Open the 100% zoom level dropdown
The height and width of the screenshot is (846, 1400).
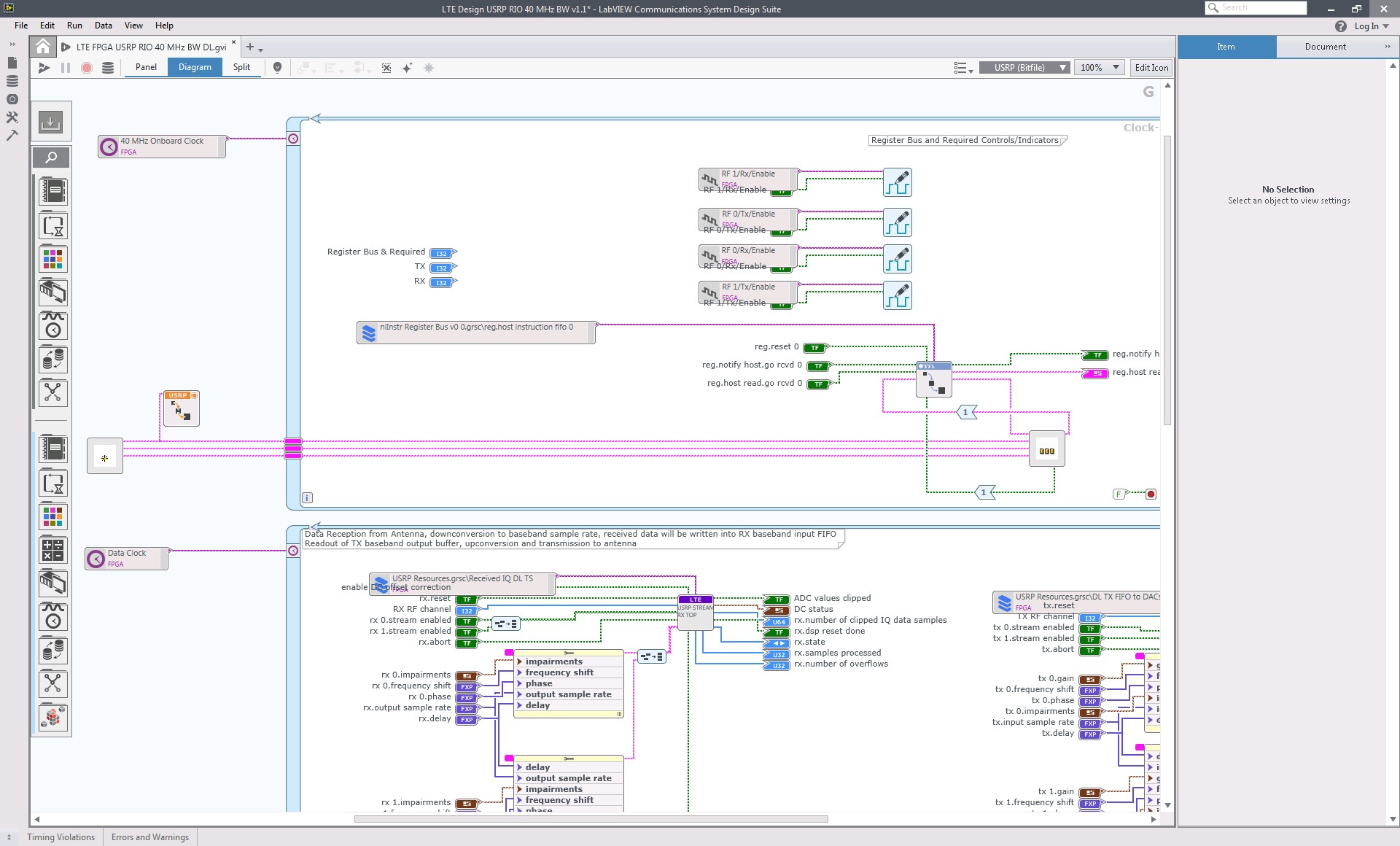coord(1100,68)
